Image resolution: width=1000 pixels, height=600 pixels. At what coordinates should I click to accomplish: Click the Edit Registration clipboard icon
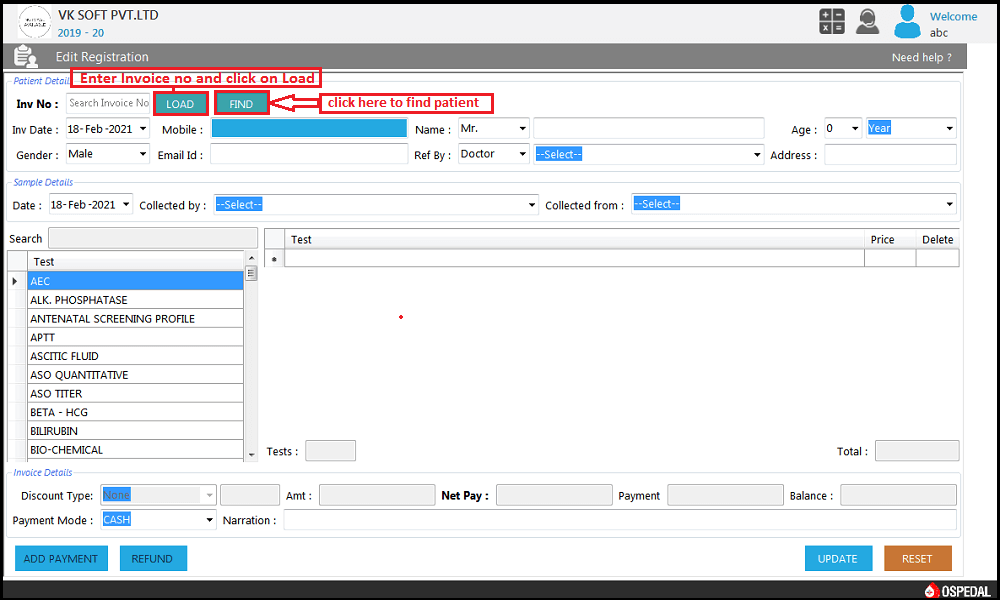(x=26, y=57)
